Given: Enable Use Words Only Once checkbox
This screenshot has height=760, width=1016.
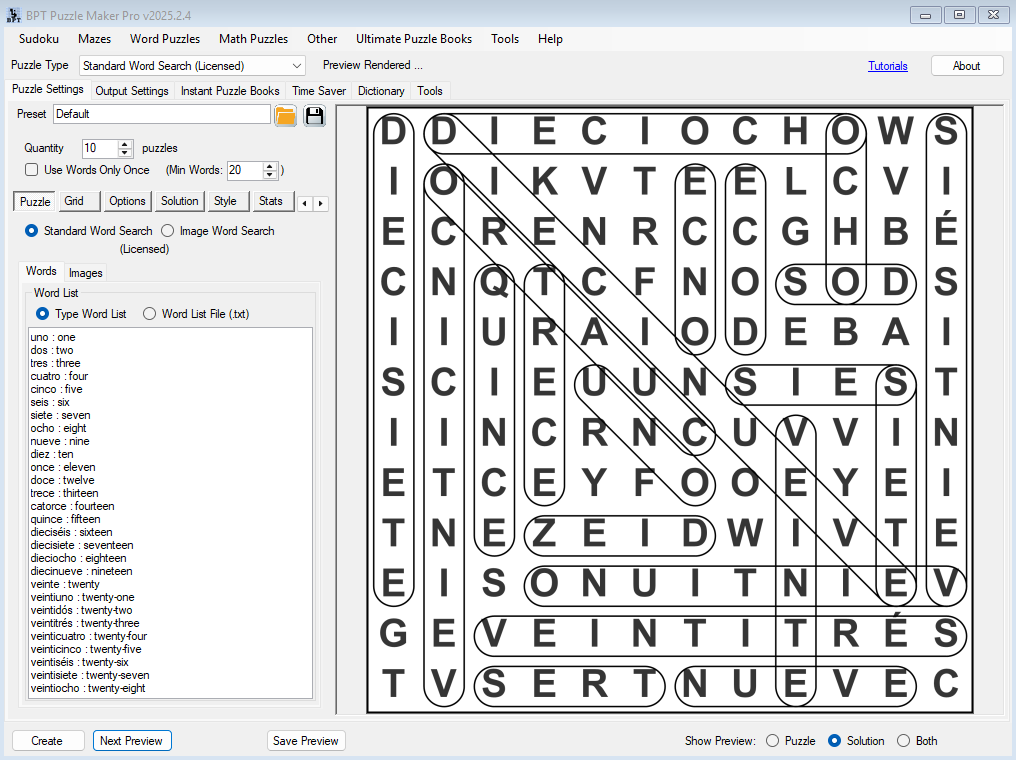Looking at the screenshot, I should pyautogui.click(x=32, y=170).
